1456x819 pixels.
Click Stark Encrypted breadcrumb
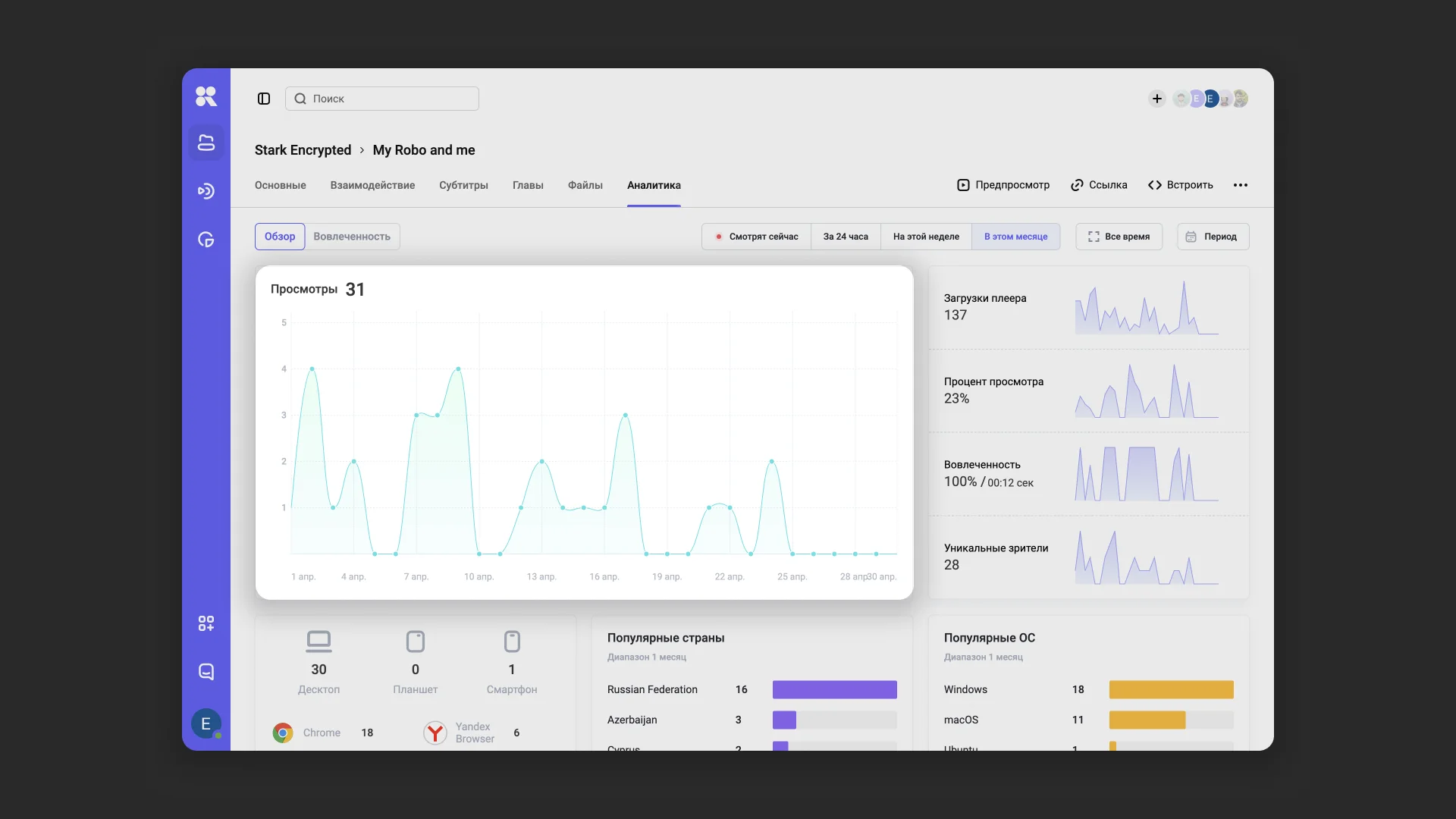(x=303, y=150)
